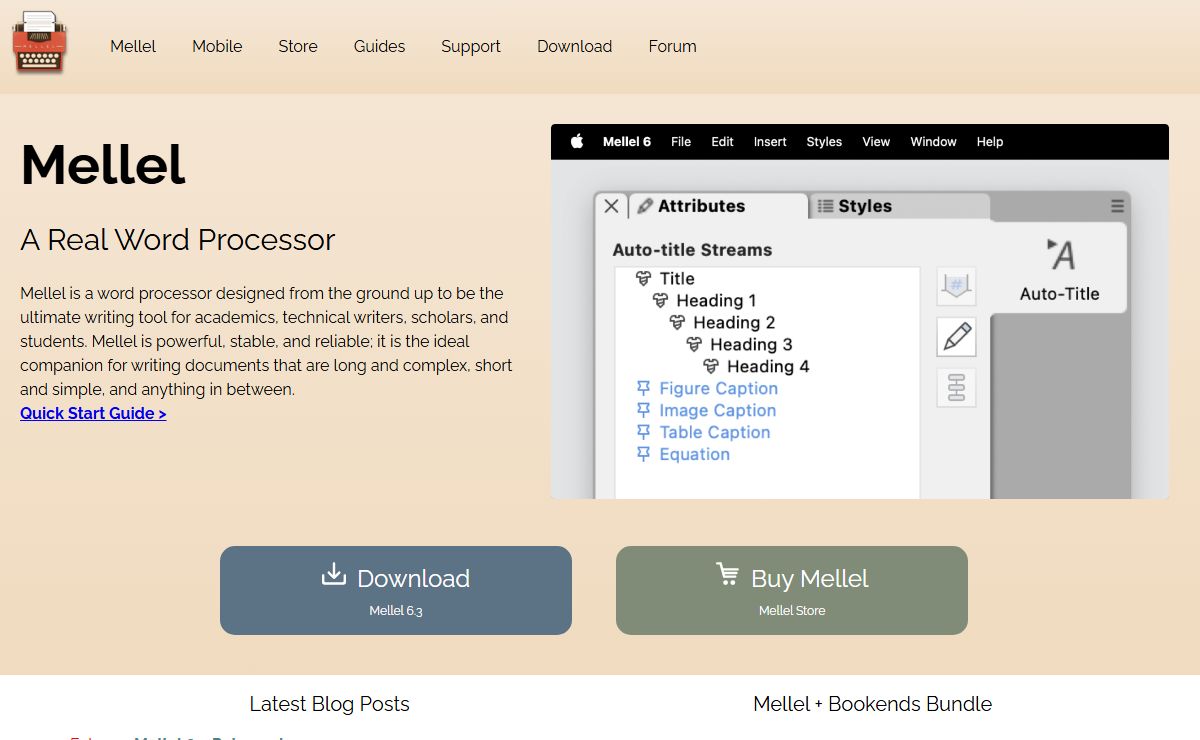Click the numbering icon above the pencil
1200x740 pixels.
click(956, 286)
